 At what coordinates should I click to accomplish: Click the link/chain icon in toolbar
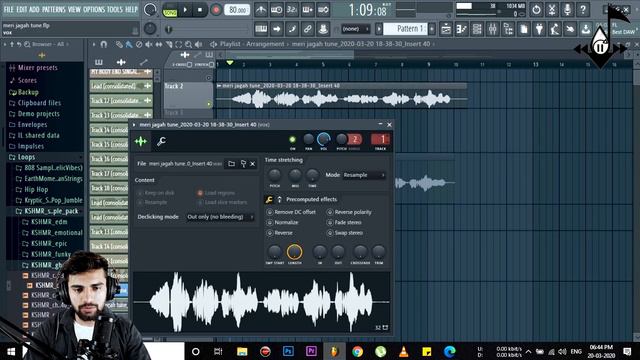(x=307, y=29)
